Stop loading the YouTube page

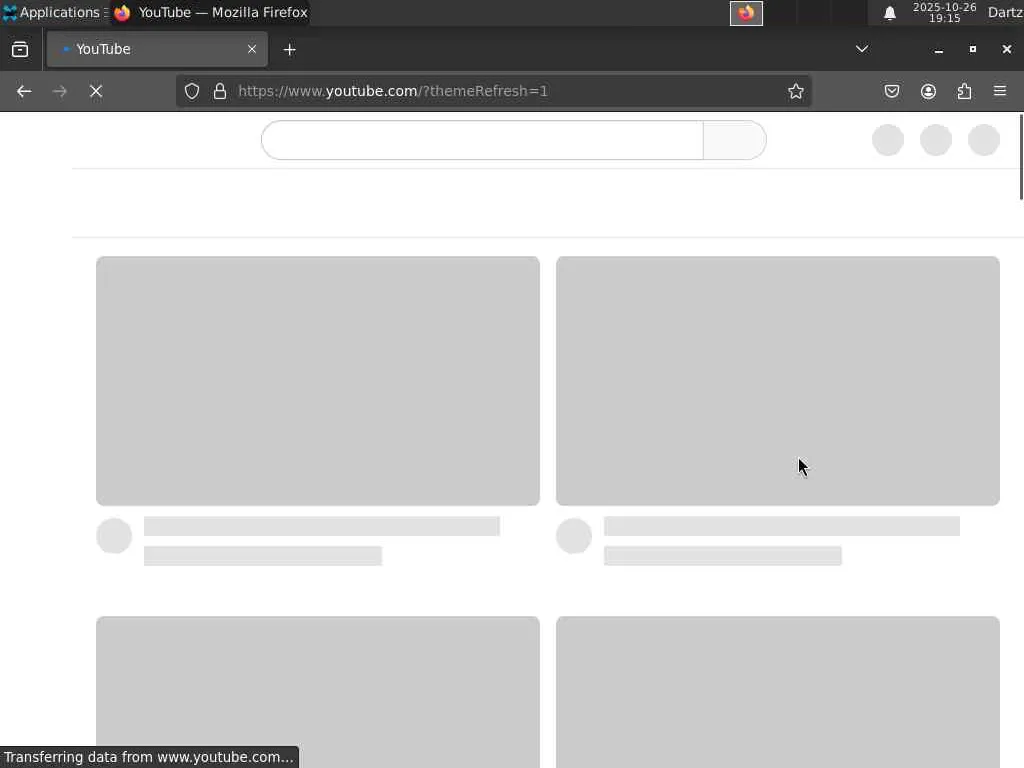click(x=96, y=91)
